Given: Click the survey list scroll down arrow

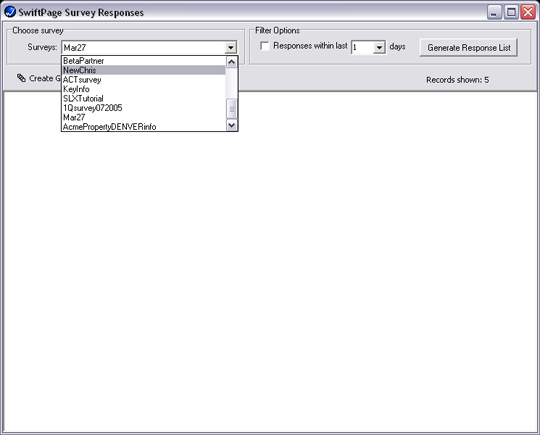Looking at the screenshot, I should (x=232, y=125).
